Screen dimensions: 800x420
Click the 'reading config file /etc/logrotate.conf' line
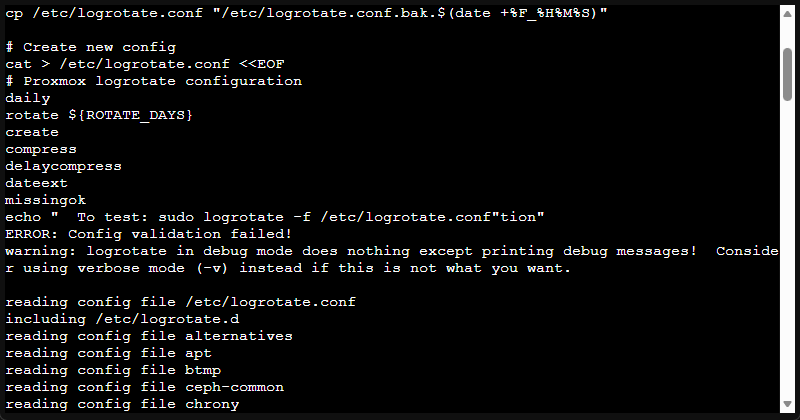[x=180, y=302]
